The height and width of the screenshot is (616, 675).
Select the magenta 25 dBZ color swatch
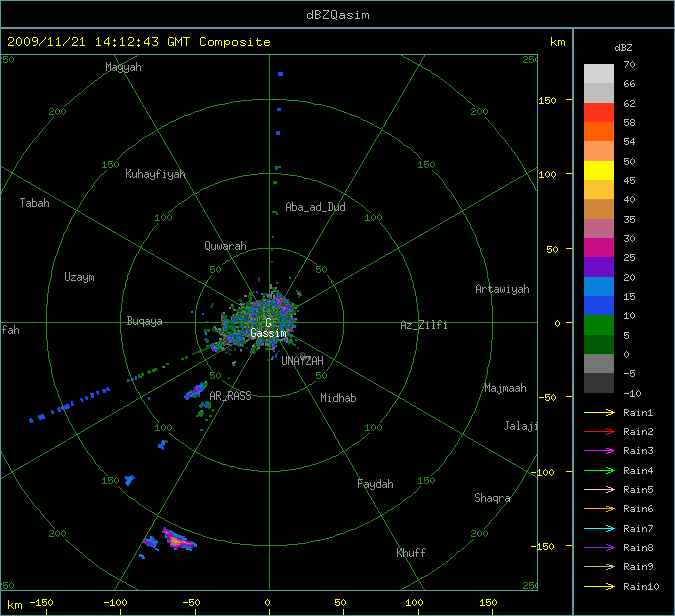(x=599, y=248)
